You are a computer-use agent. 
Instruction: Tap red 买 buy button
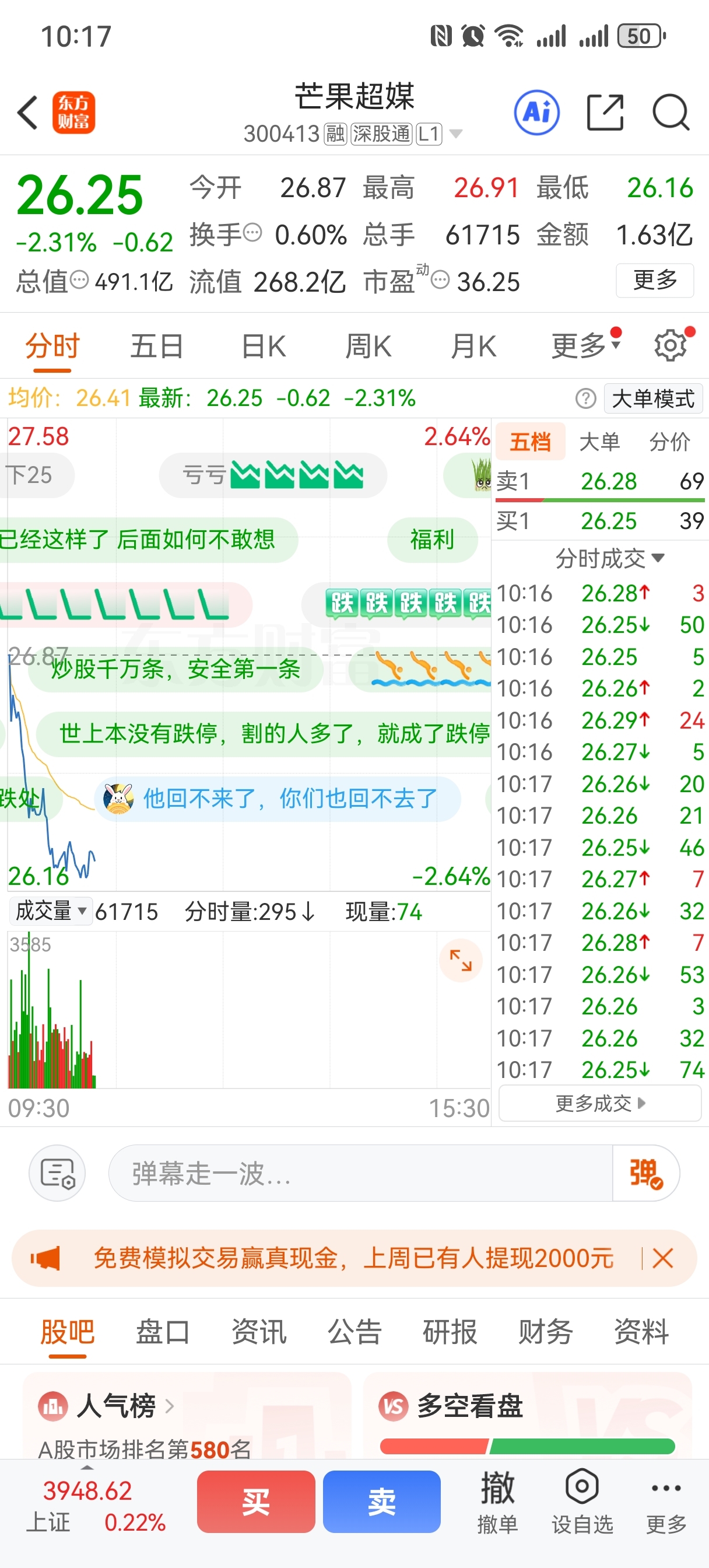pos(255,1501)
